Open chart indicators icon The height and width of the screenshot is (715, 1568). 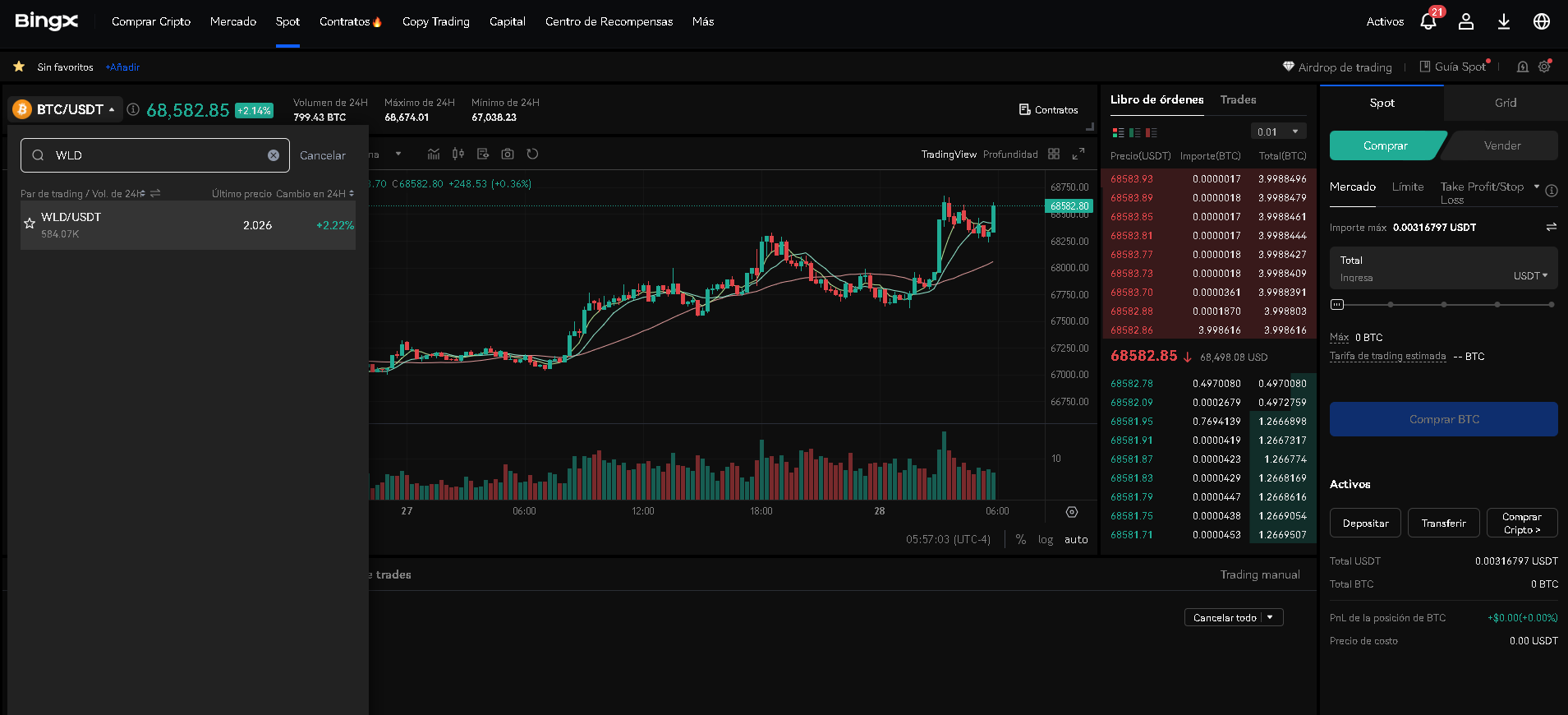tap(434, 154)
